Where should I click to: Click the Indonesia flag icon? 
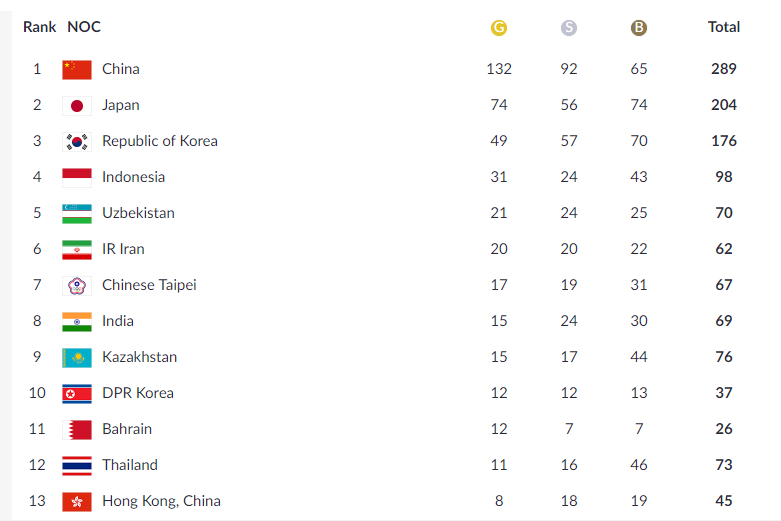click(77, 177)
